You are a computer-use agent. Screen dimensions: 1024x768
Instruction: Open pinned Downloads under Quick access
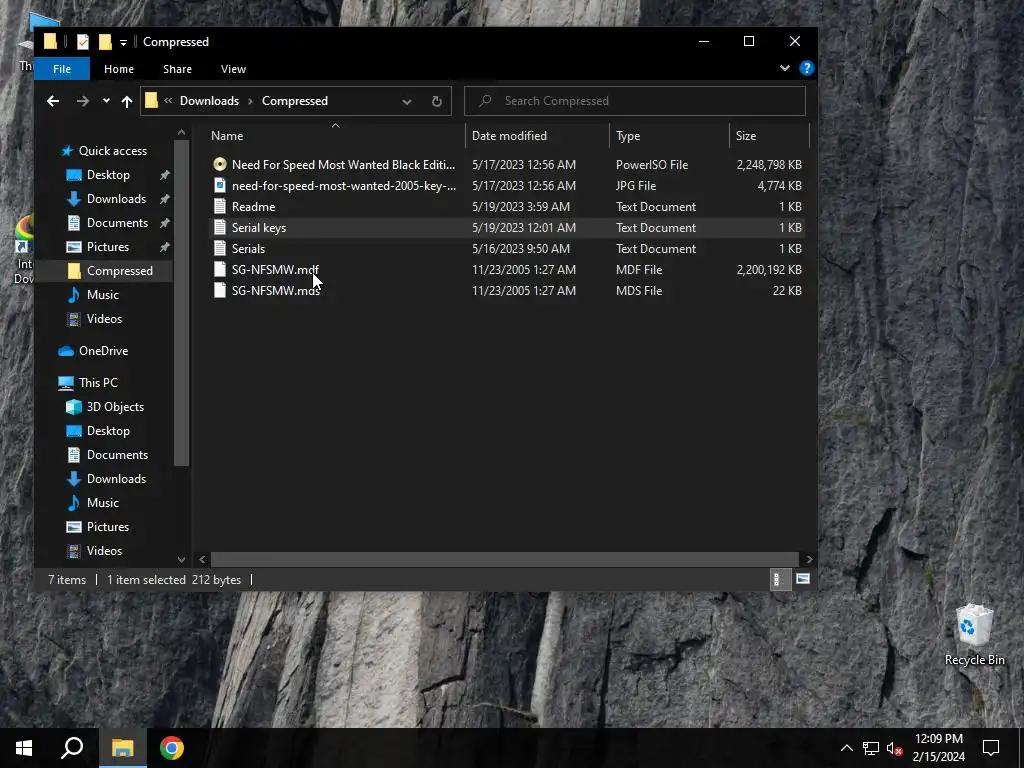pos(116,199)
